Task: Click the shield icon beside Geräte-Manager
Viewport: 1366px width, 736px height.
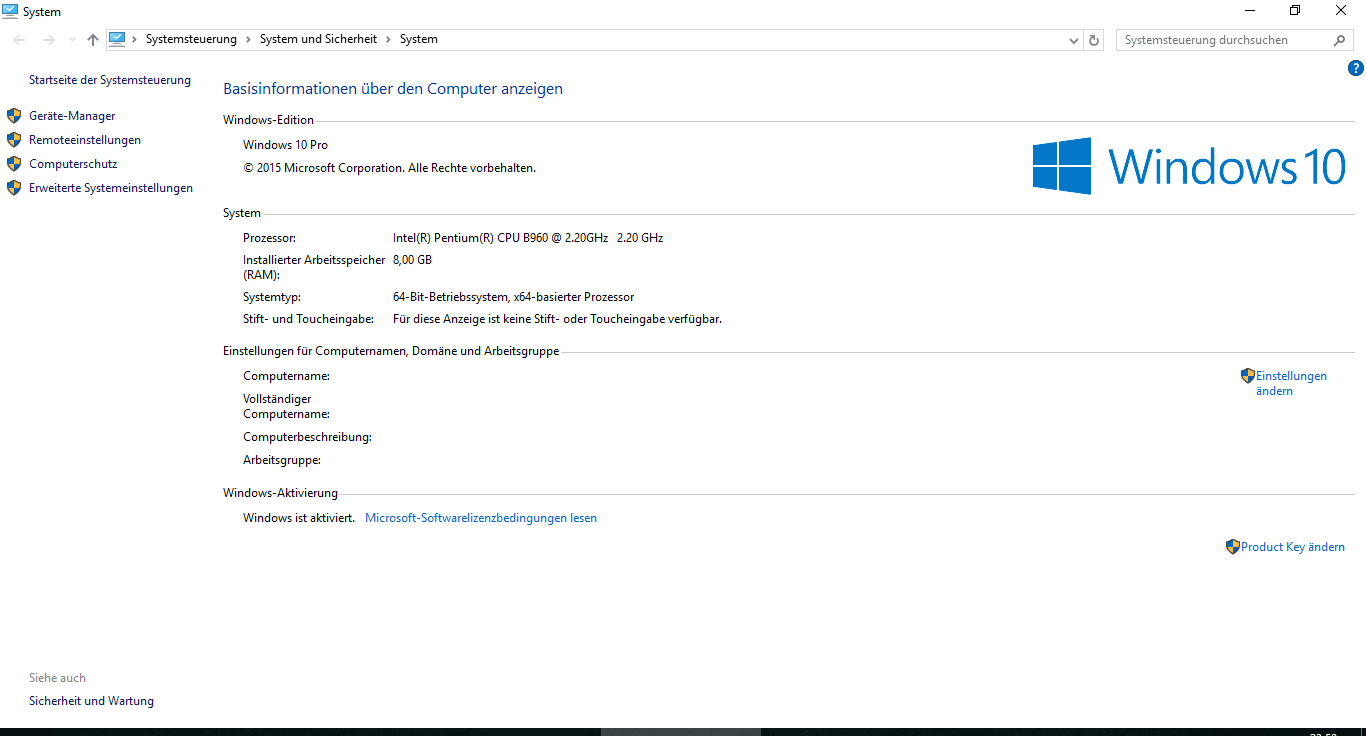Action: (14, 116)
